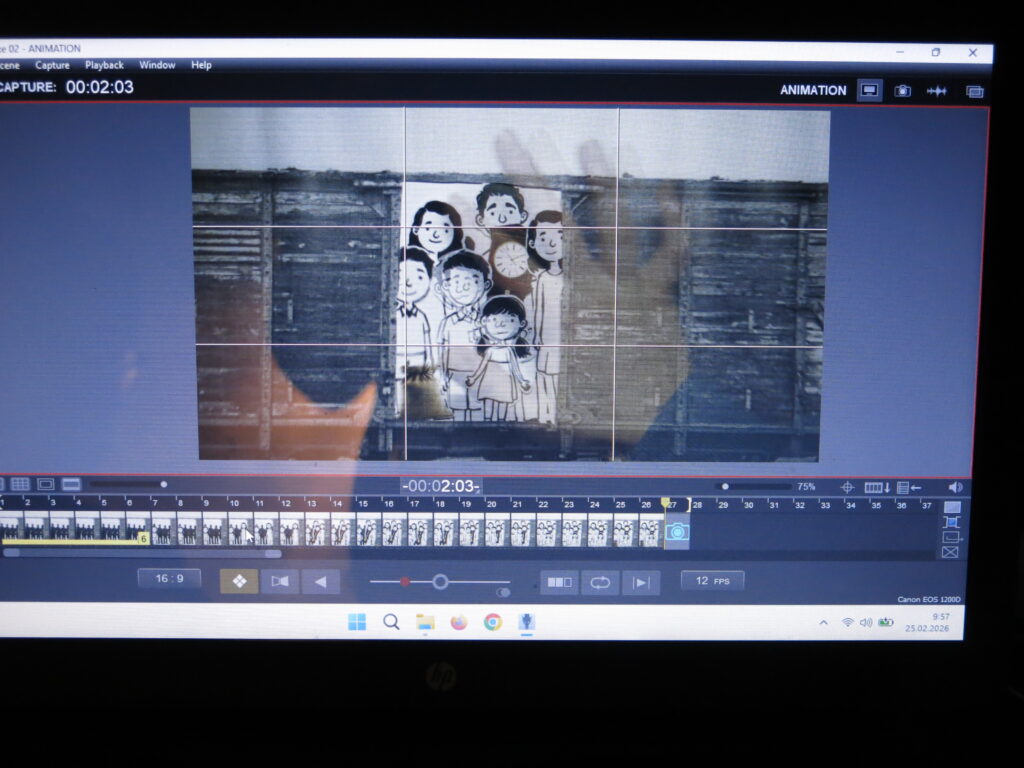The width and height of the screenshot is (1024, 768).
Task: Click the onion skin opacity slider handle
Action: tap(440, 581)
